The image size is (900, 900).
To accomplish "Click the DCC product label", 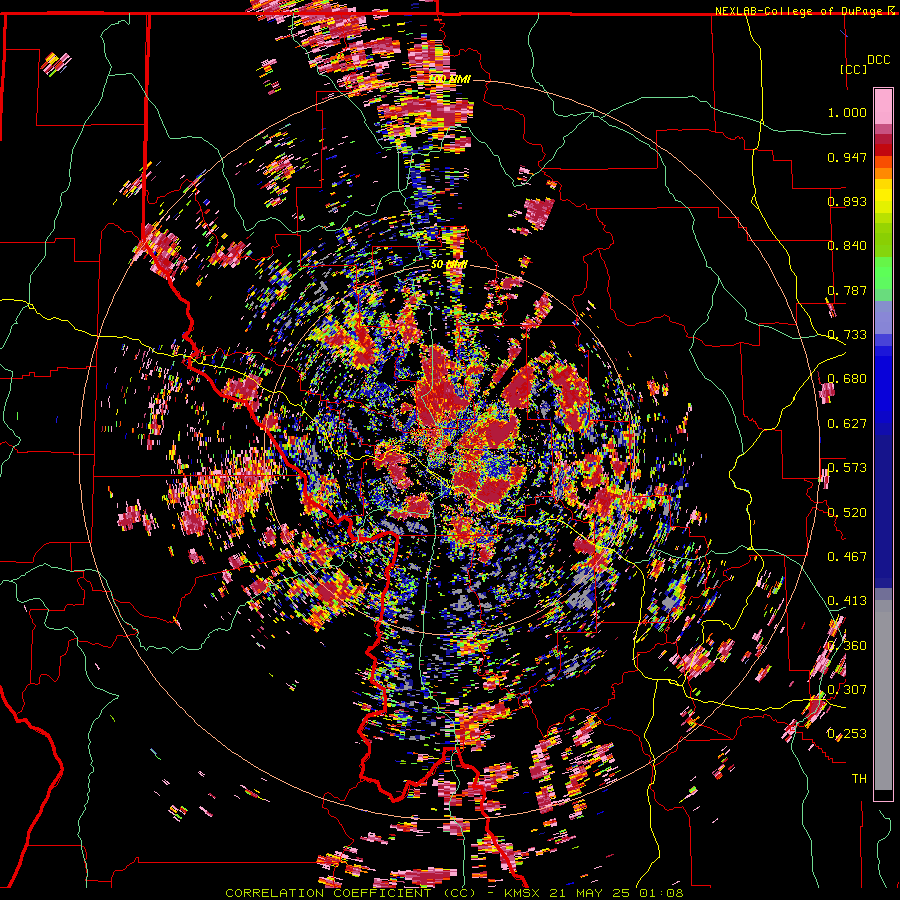I will (x=878, y=60).
